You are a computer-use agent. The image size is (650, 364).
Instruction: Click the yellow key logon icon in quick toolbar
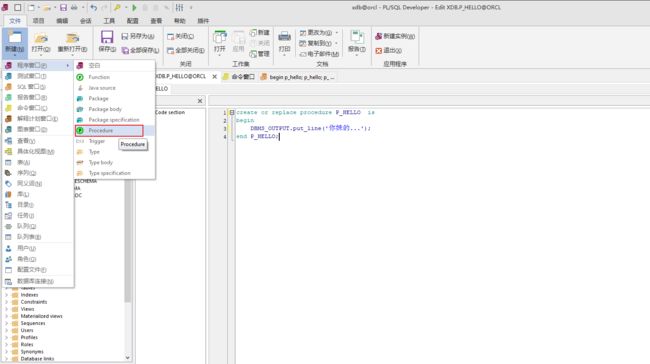117,7
